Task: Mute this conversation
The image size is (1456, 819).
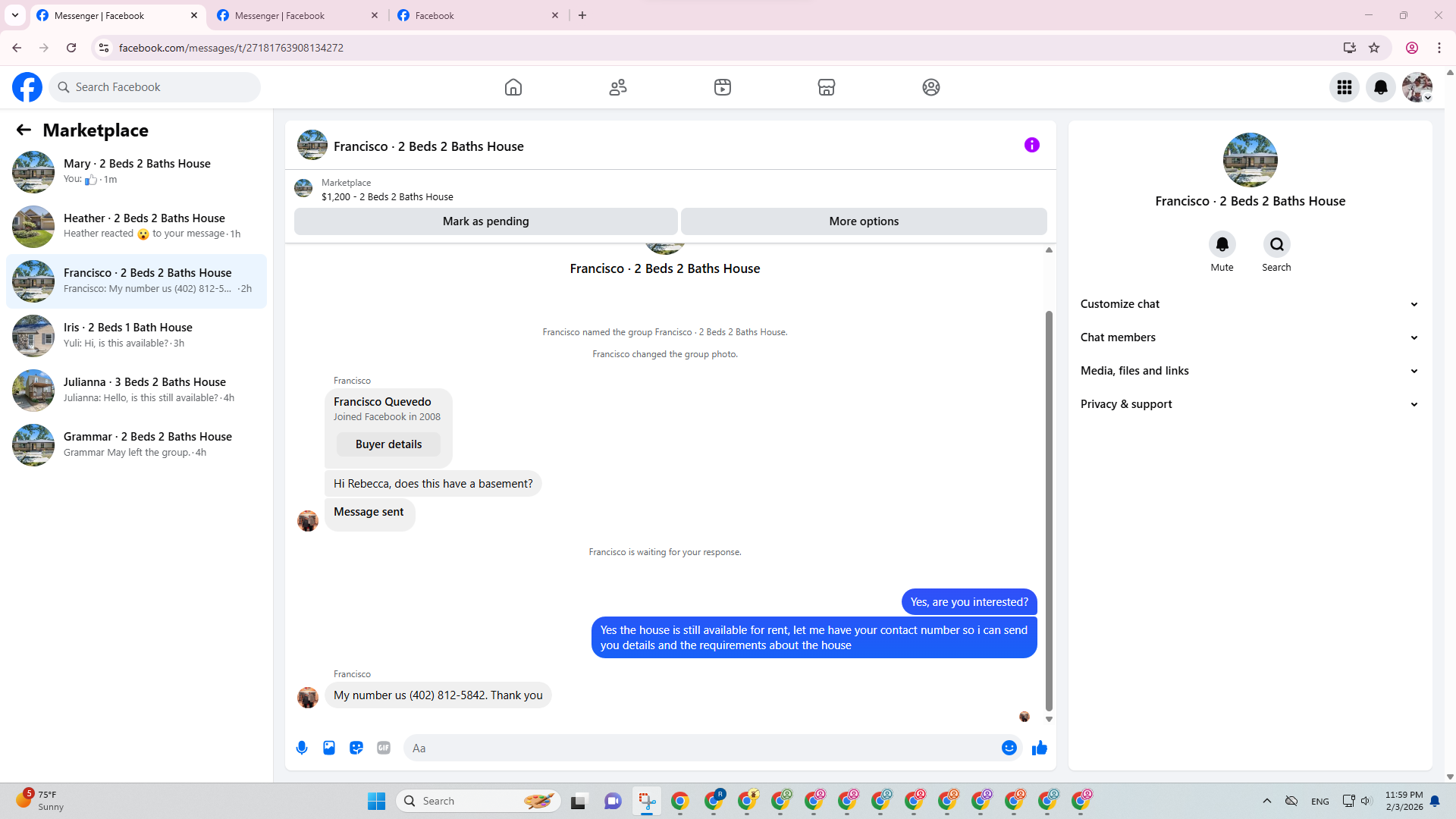Action: point(1222,245)
